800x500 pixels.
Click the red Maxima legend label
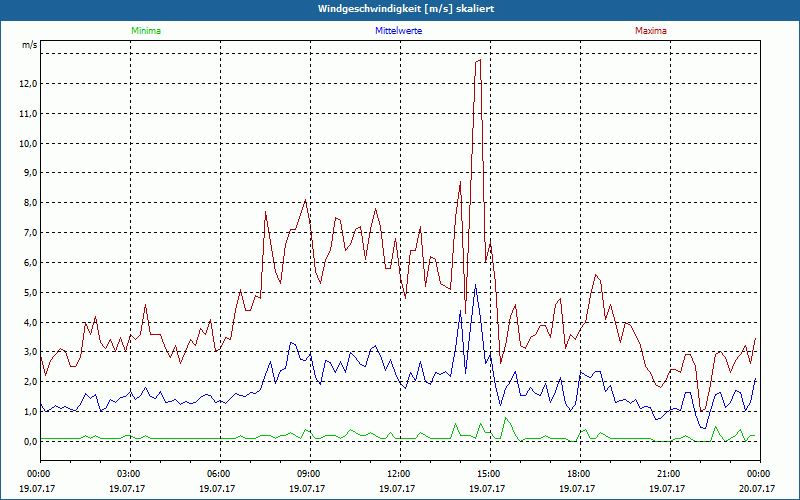coord(651,31)
